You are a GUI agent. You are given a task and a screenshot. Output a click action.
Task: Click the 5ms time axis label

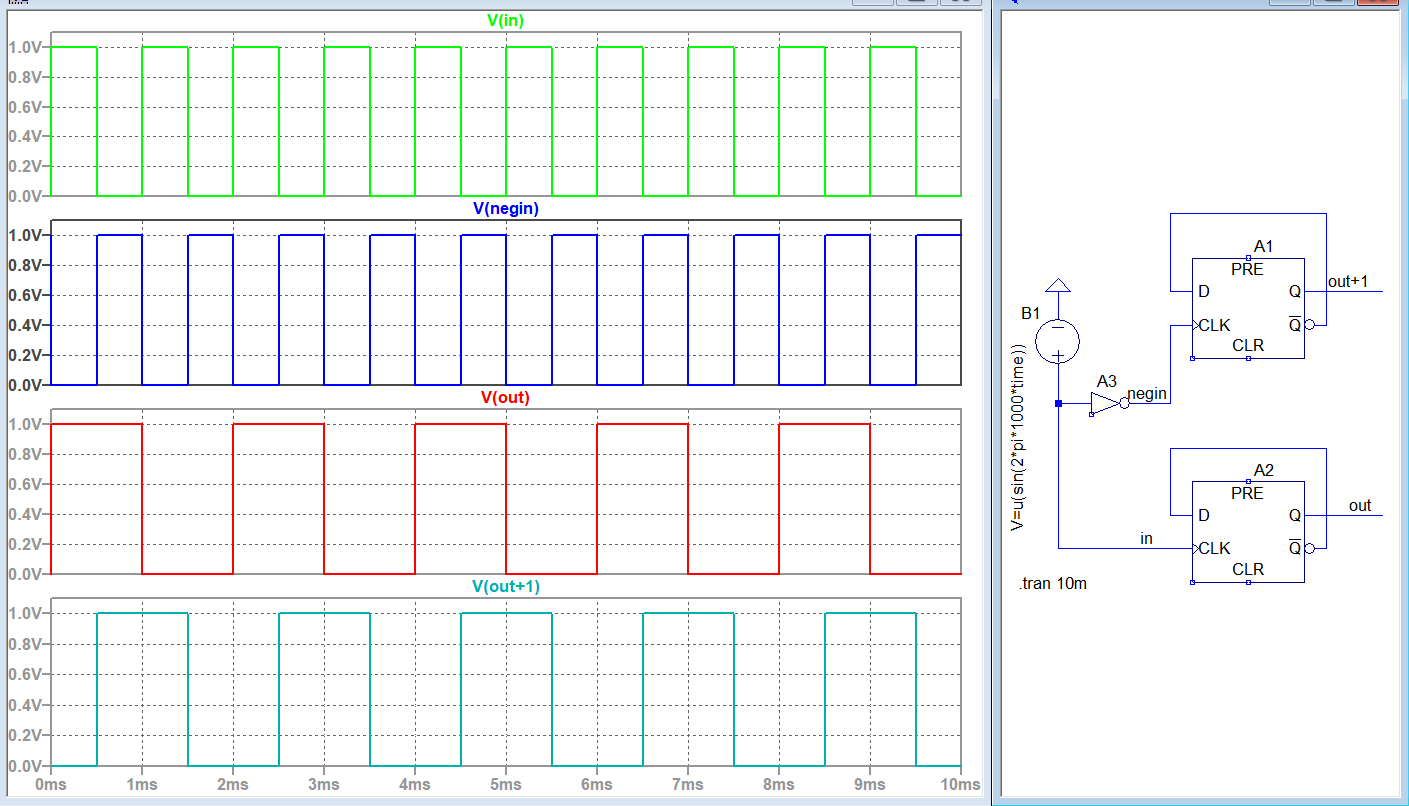click(505, 785)
